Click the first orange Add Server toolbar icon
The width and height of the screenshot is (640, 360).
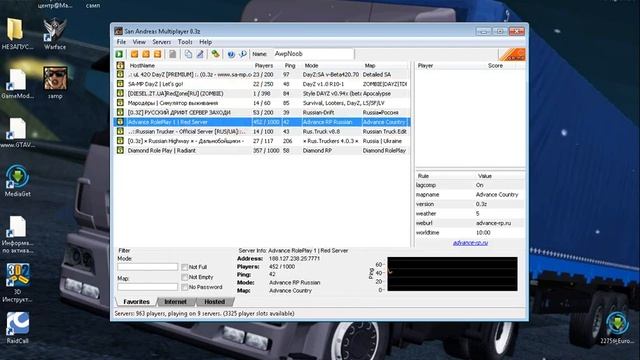(134, 54)
